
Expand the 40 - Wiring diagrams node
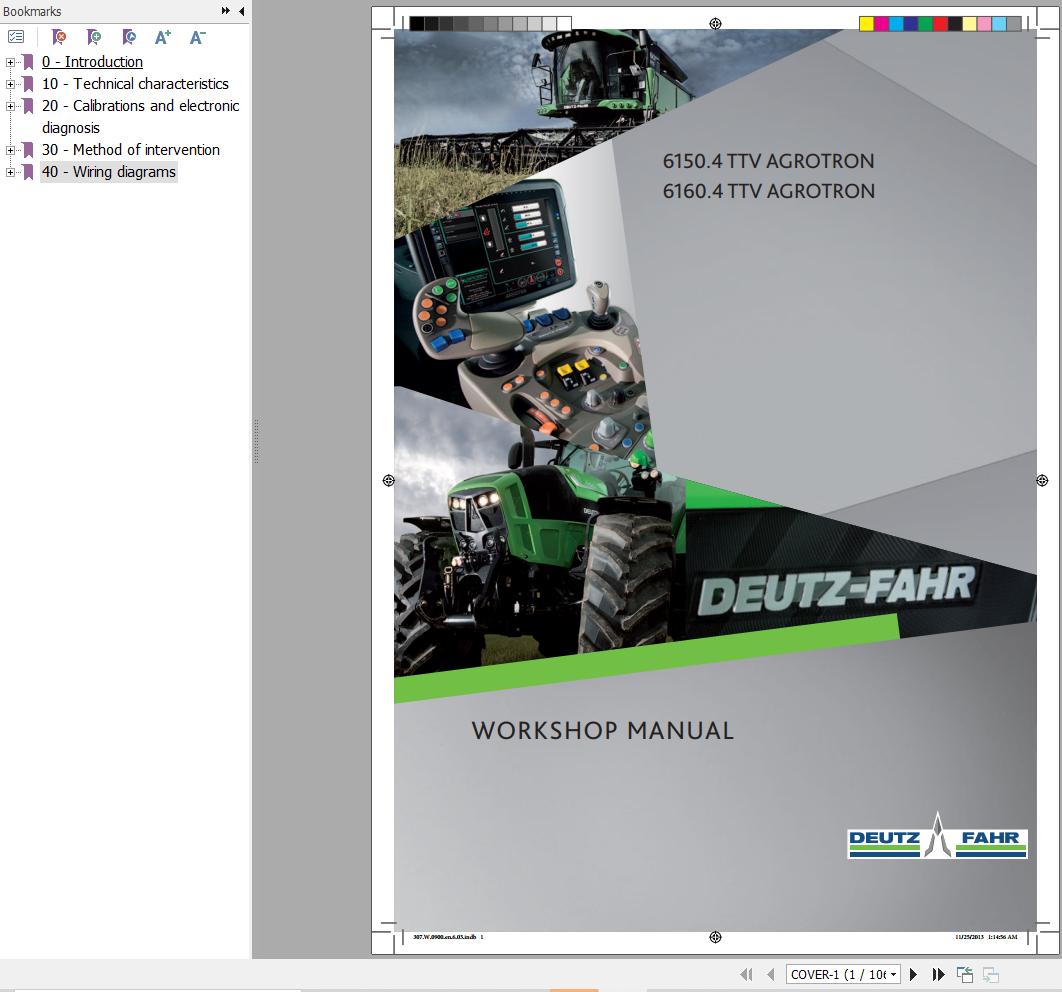tap(10, 172)
